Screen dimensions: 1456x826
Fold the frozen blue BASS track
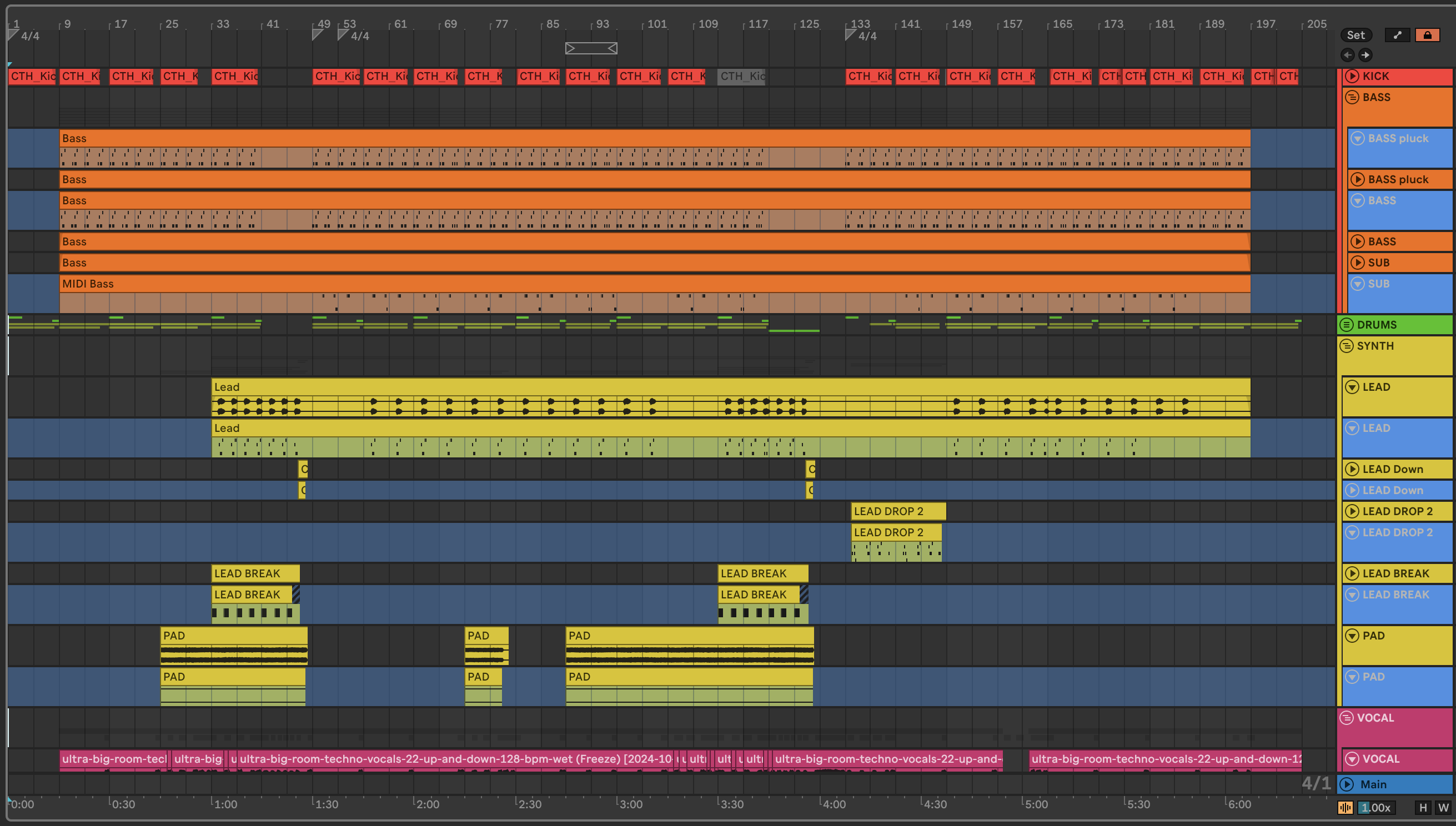coord(1358,200)
